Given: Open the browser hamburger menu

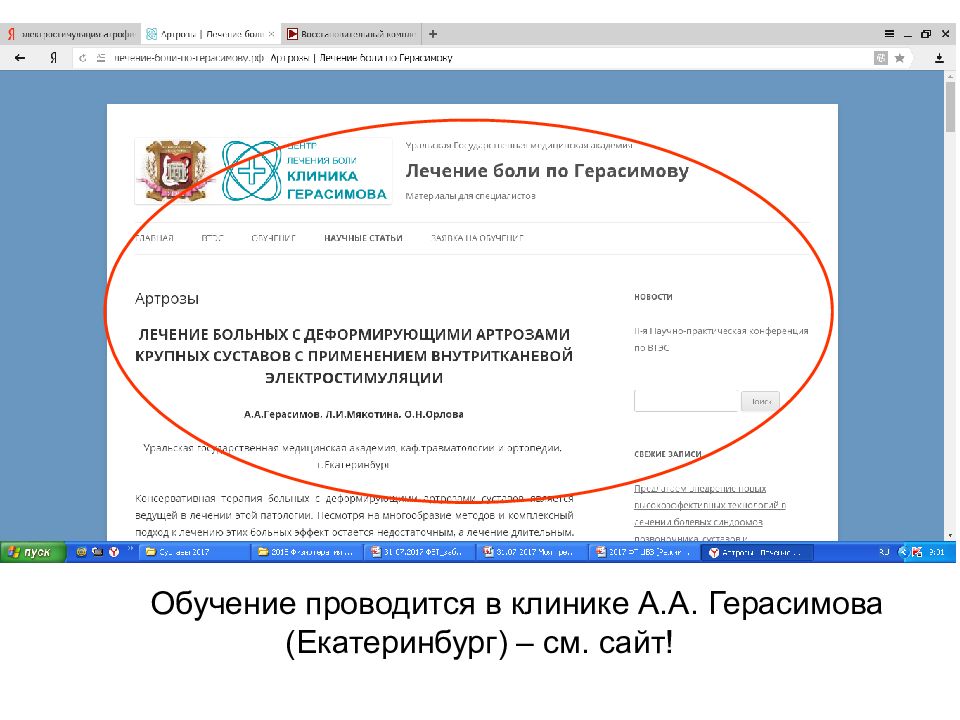Looking at the screenshot, I should point(889,34).
